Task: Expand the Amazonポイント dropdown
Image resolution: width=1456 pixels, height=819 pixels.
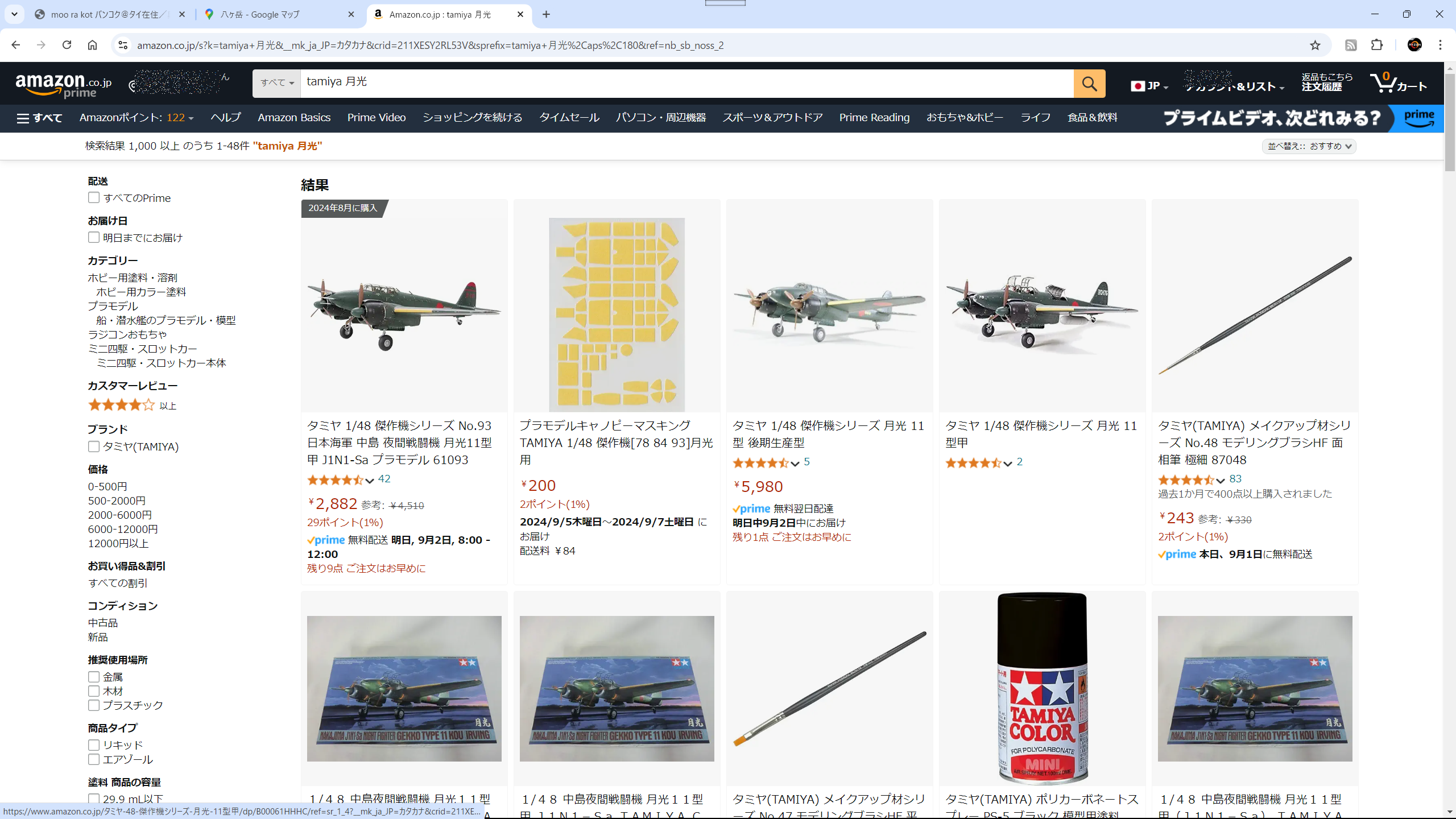Action: [x=136, y=118]
